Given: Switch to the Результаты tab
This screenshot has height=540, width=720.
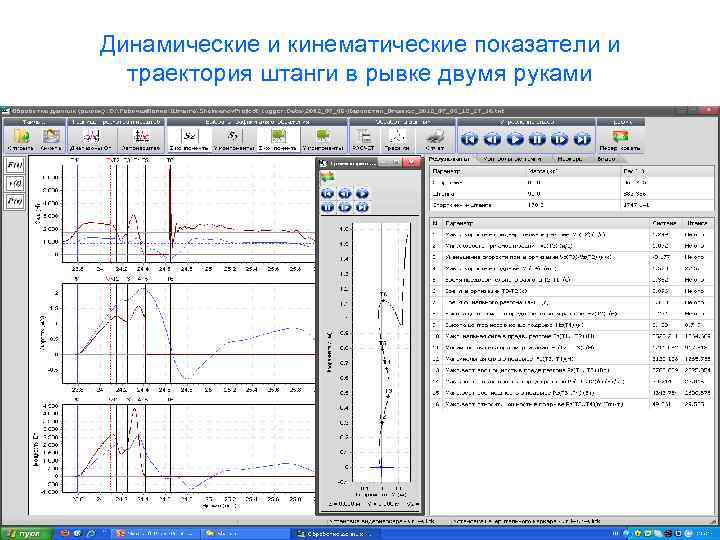Looking at the screenshot, I should [x=450, y=159].
